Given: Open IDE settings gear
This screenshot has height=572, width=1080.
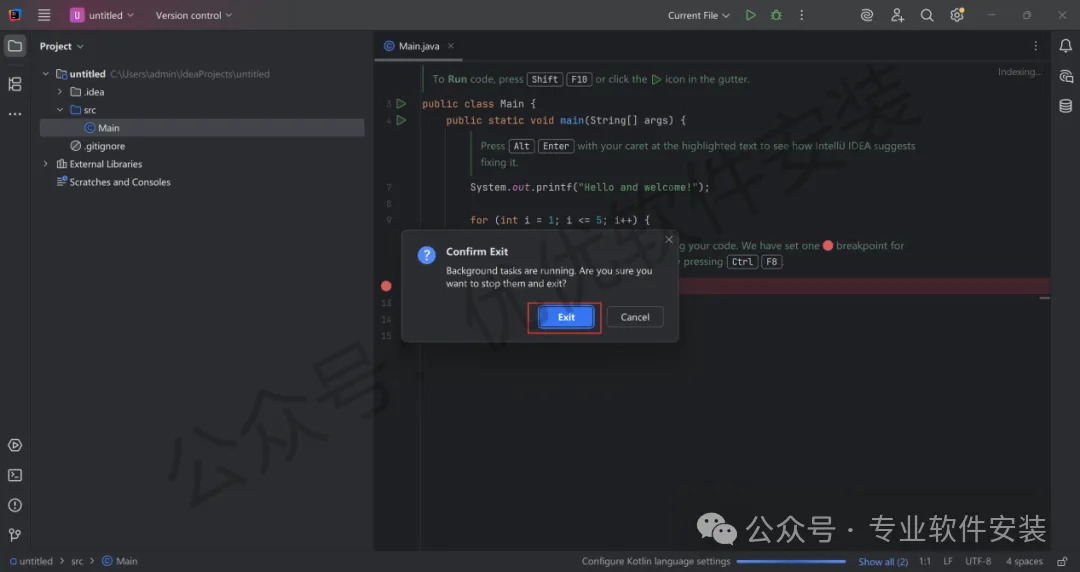Looking at the screenshot, I should click(957, 14).
